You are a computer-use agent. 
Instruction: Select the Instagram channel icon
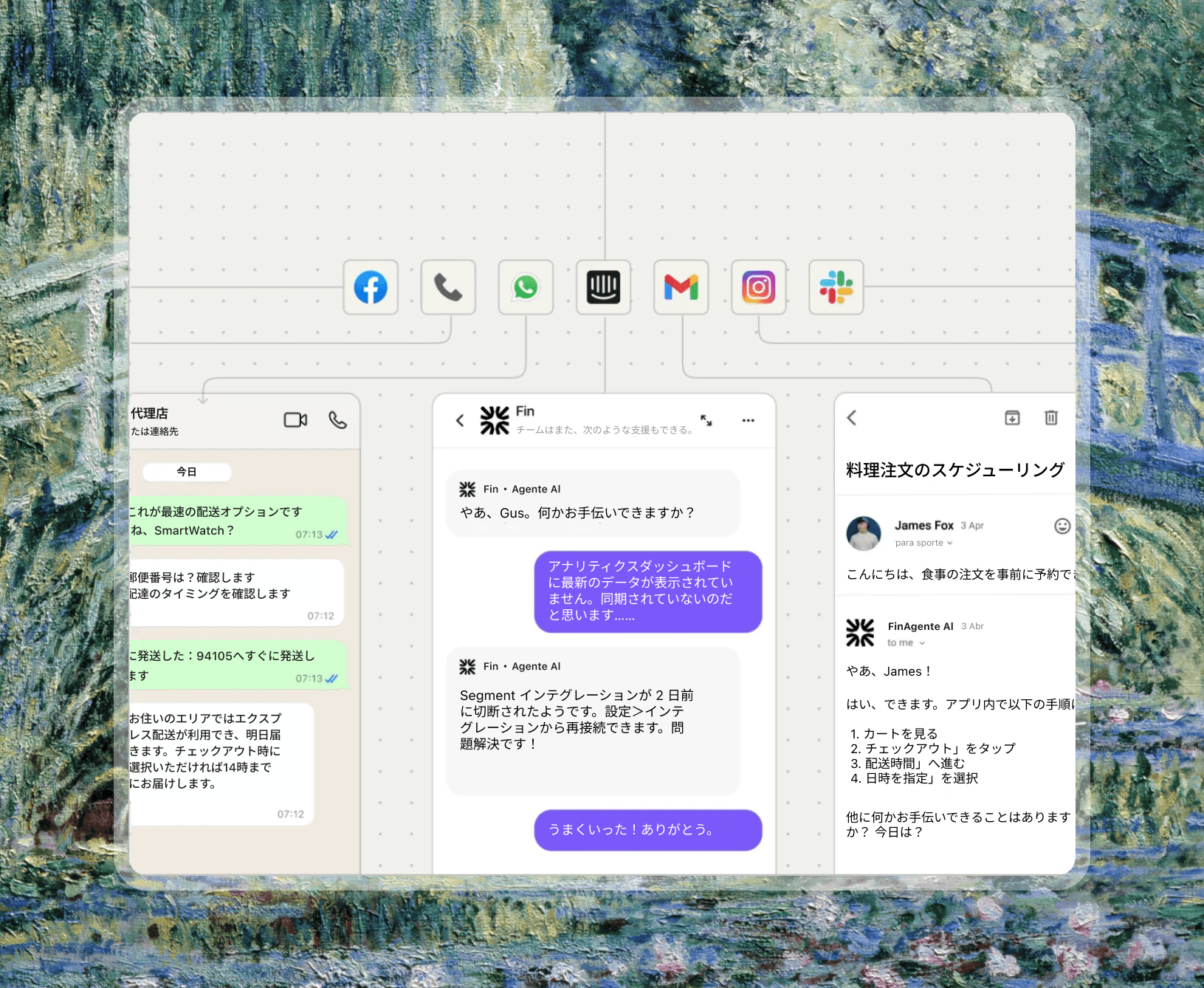pyautogui.click(x=758, y=287)
